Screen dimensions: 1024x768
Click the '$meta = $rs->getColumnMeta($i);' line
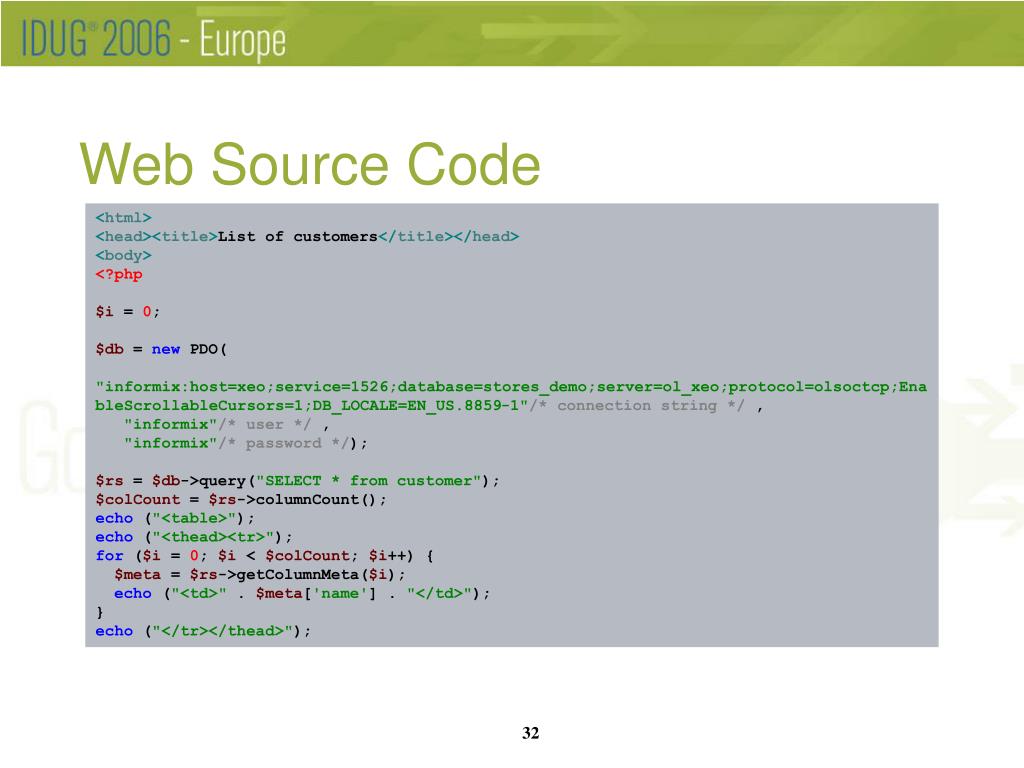[259, 575]
